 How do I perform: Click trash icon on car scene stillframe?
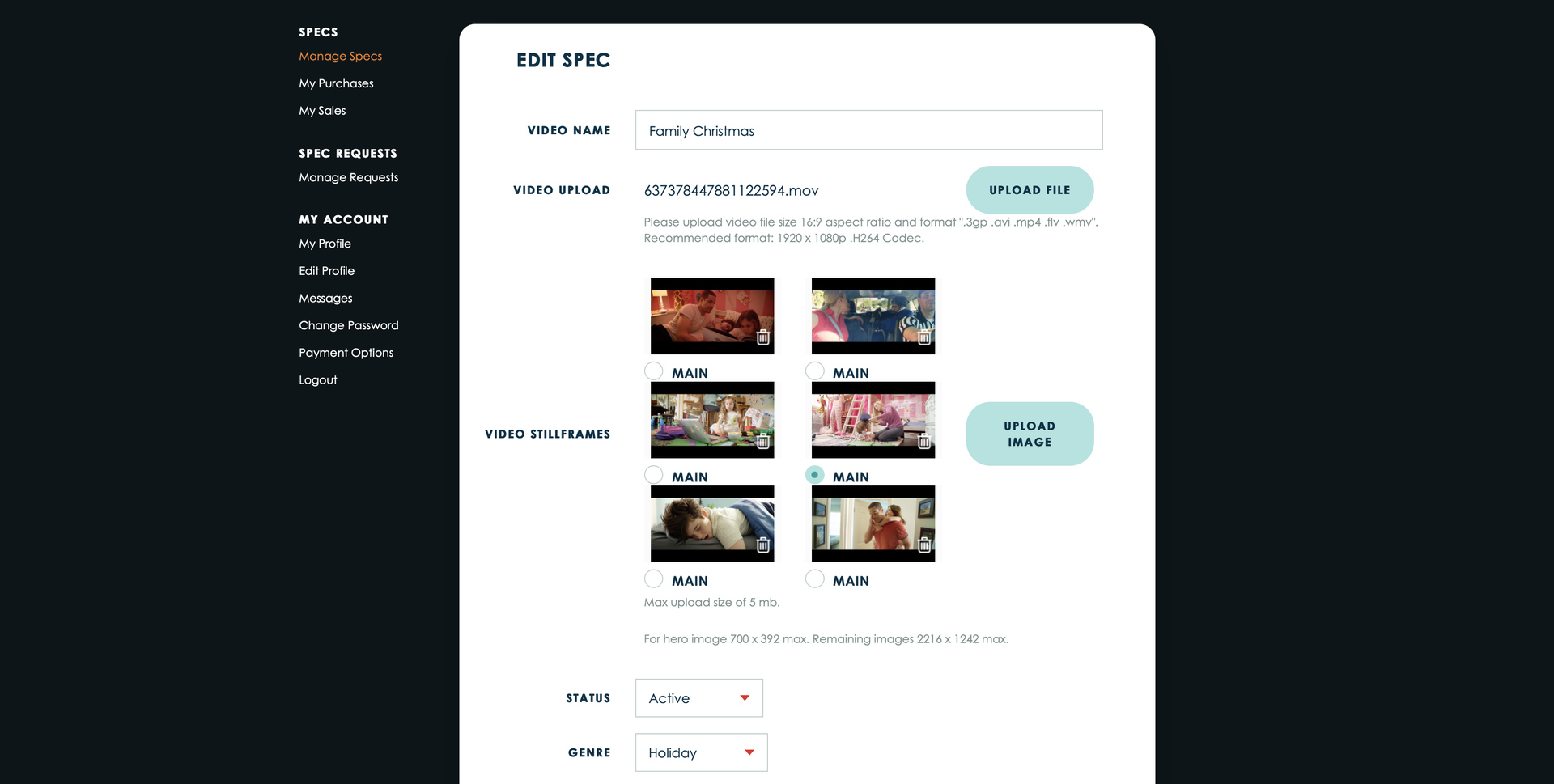coord(923,337)
